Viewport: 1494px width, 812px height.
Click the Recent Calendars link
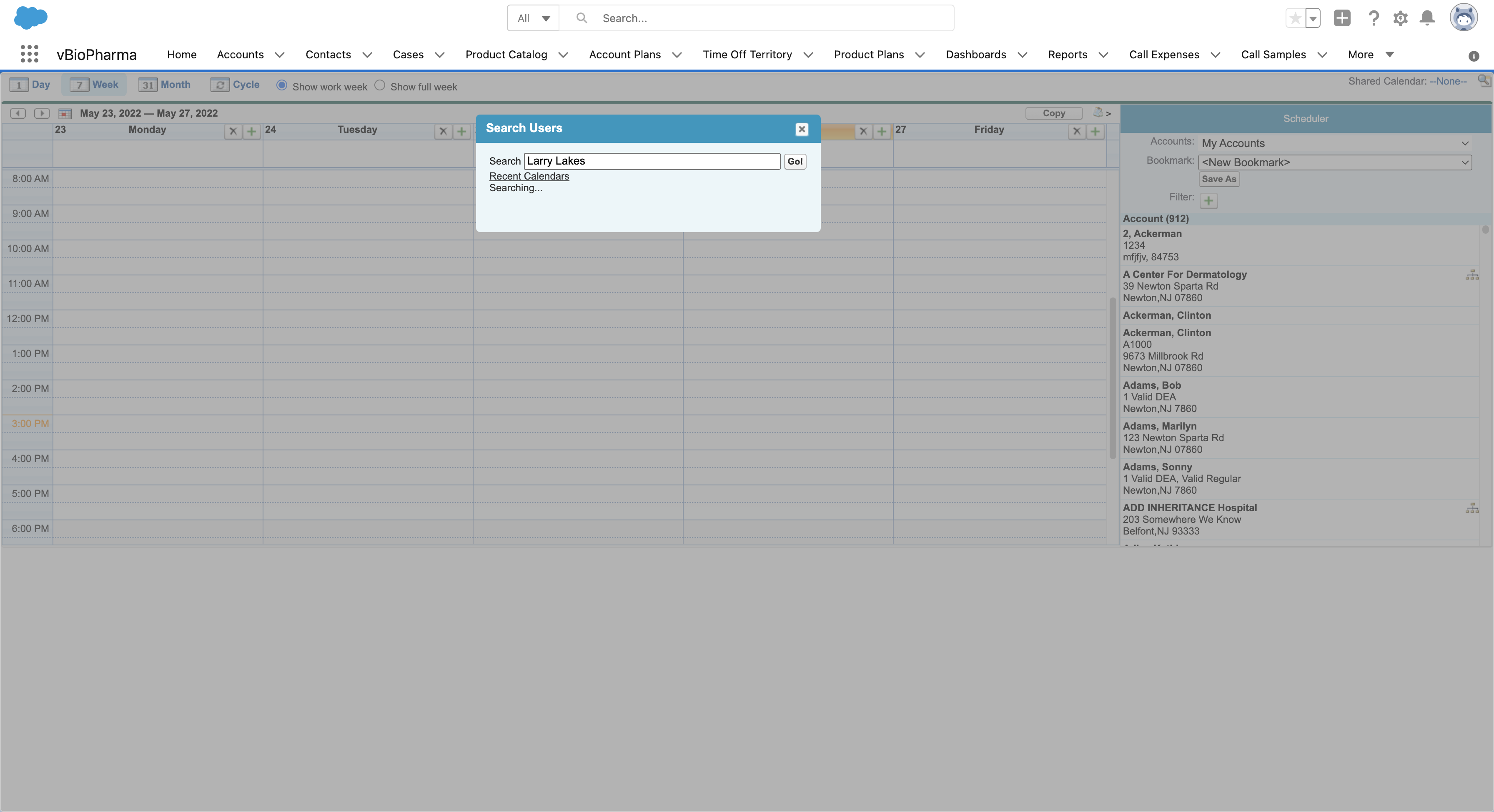point(529,176)
